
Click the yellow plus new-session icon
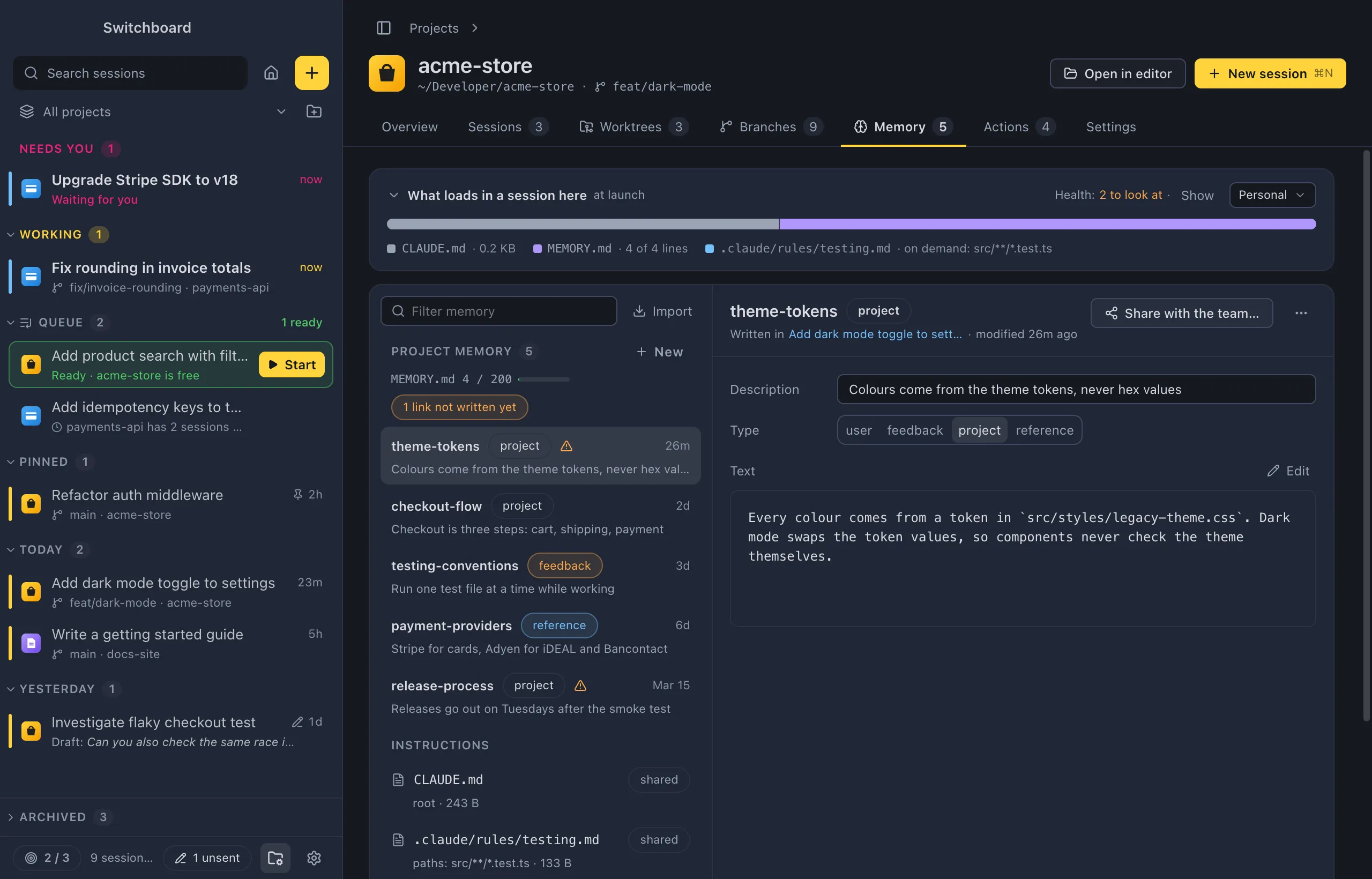coord(311,73)
